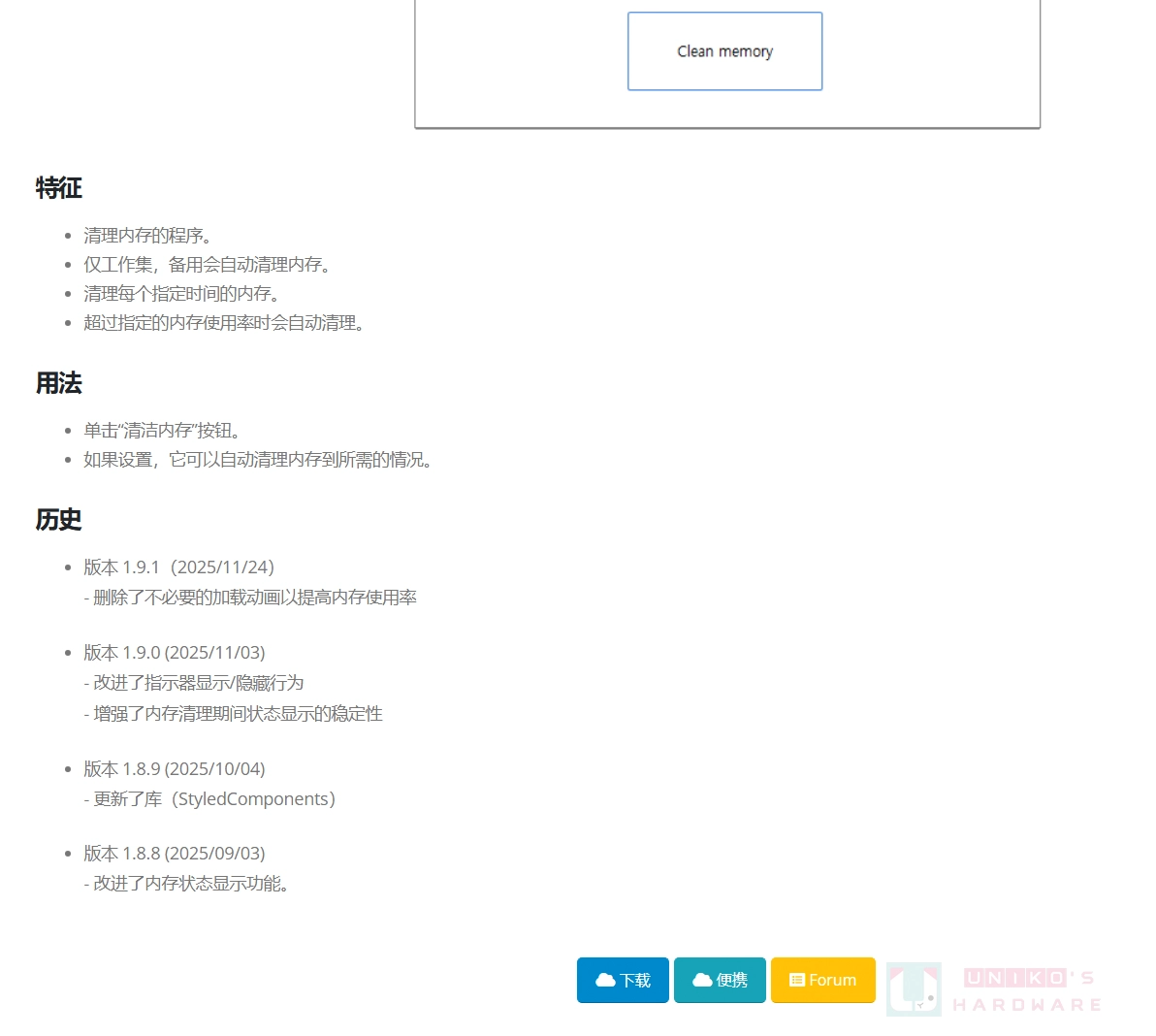Viewport: 1156px width, 1036px height.
Task: Click the StyledComponents update note under 1.8.9
Action: [210, 798]
